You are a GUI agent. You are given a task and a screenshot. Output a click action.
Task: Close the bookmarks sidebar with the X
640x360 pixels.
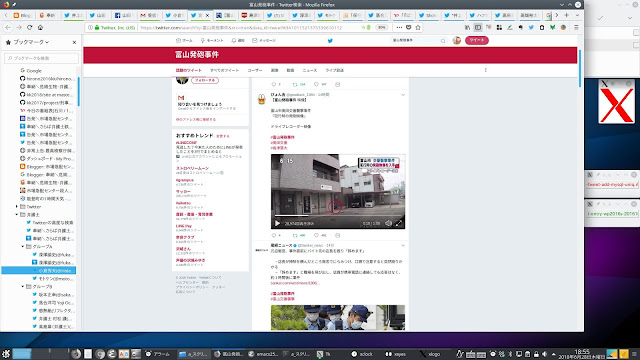74,42
